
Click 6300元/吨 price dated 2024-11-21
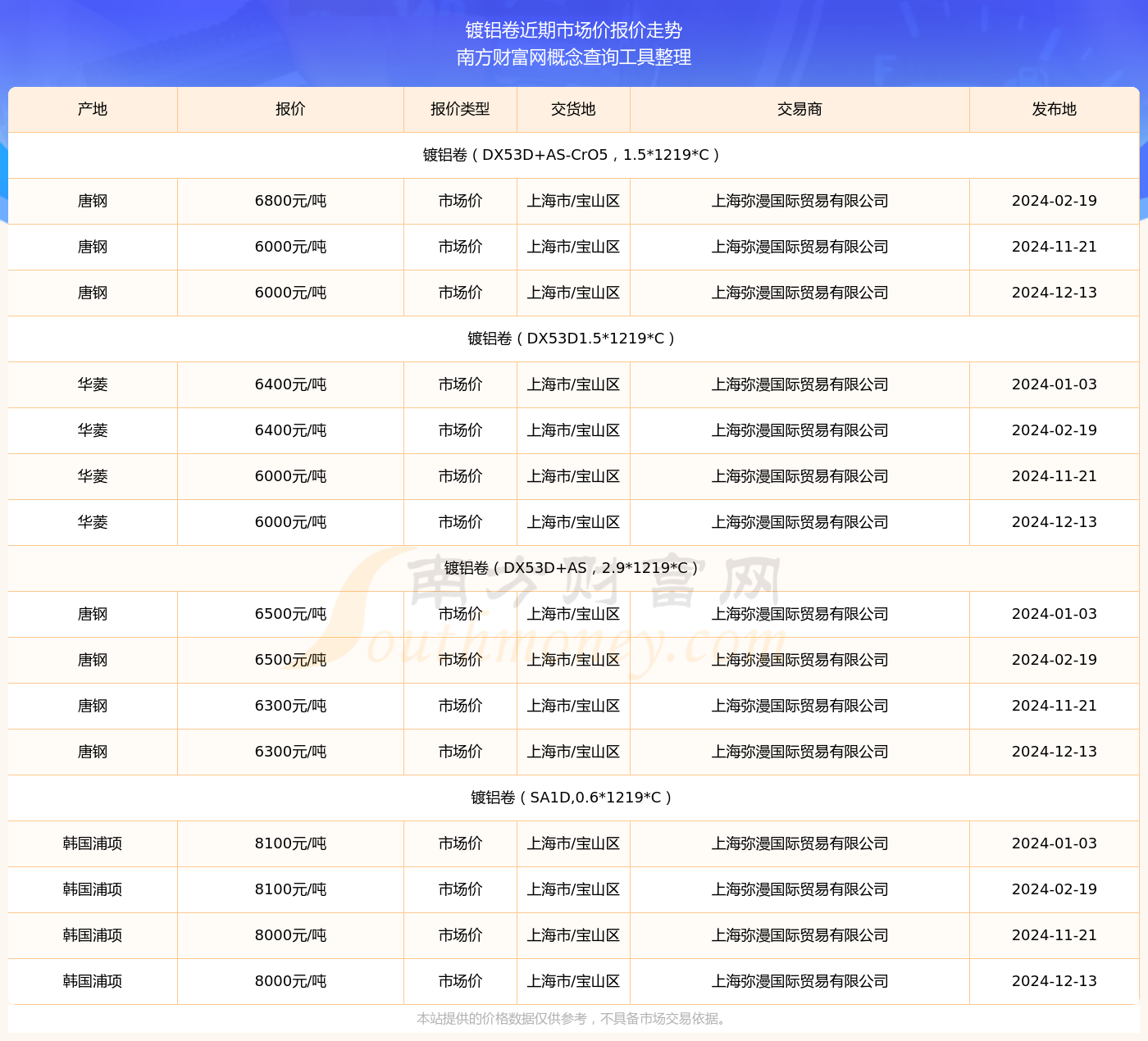[x=290, y=706]
